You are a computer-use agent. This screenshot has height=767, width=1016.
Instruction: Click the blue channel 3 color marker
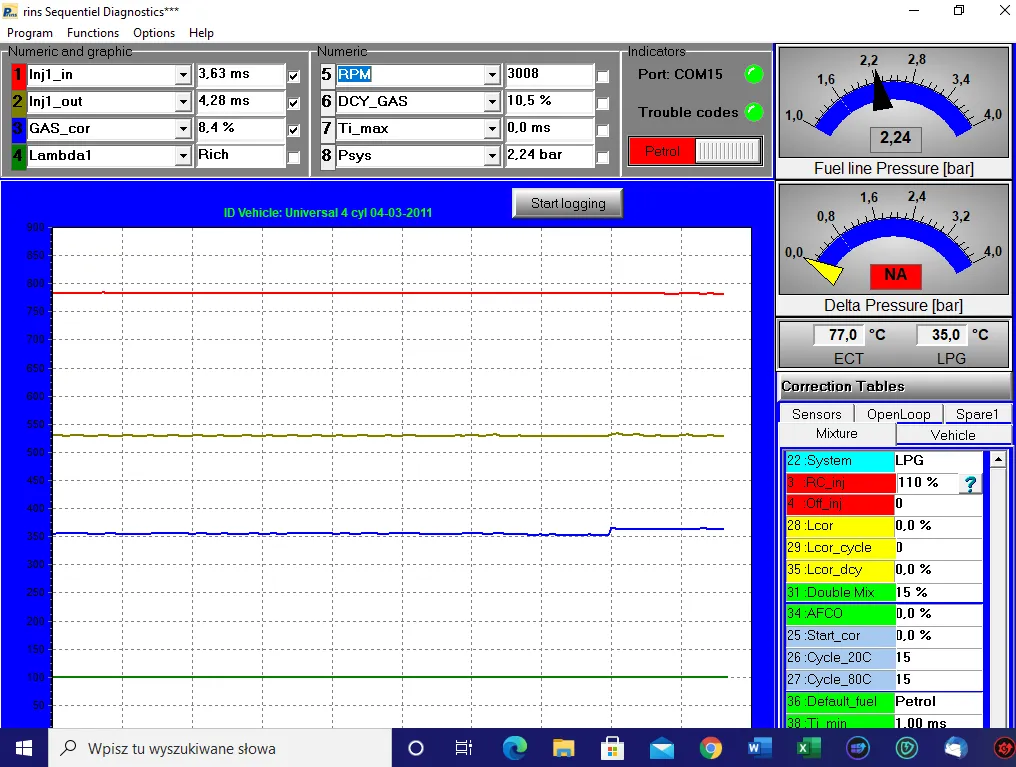[18, 128]
